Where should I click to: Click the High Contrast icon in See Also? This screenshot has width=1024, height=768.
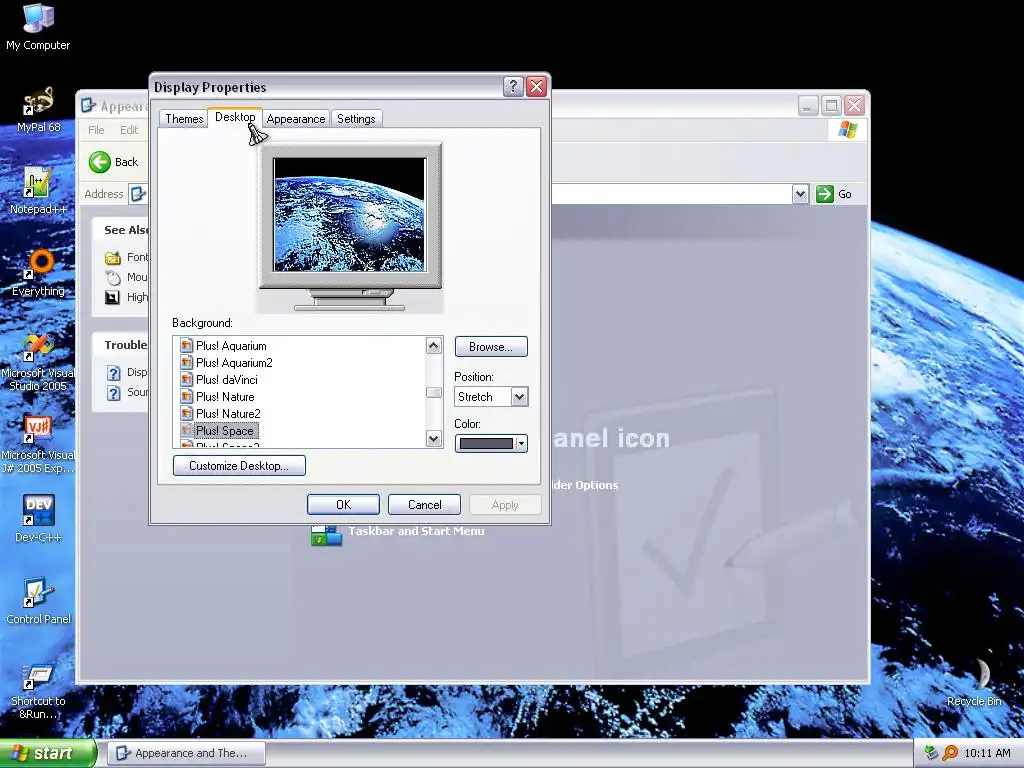(112, 298)
